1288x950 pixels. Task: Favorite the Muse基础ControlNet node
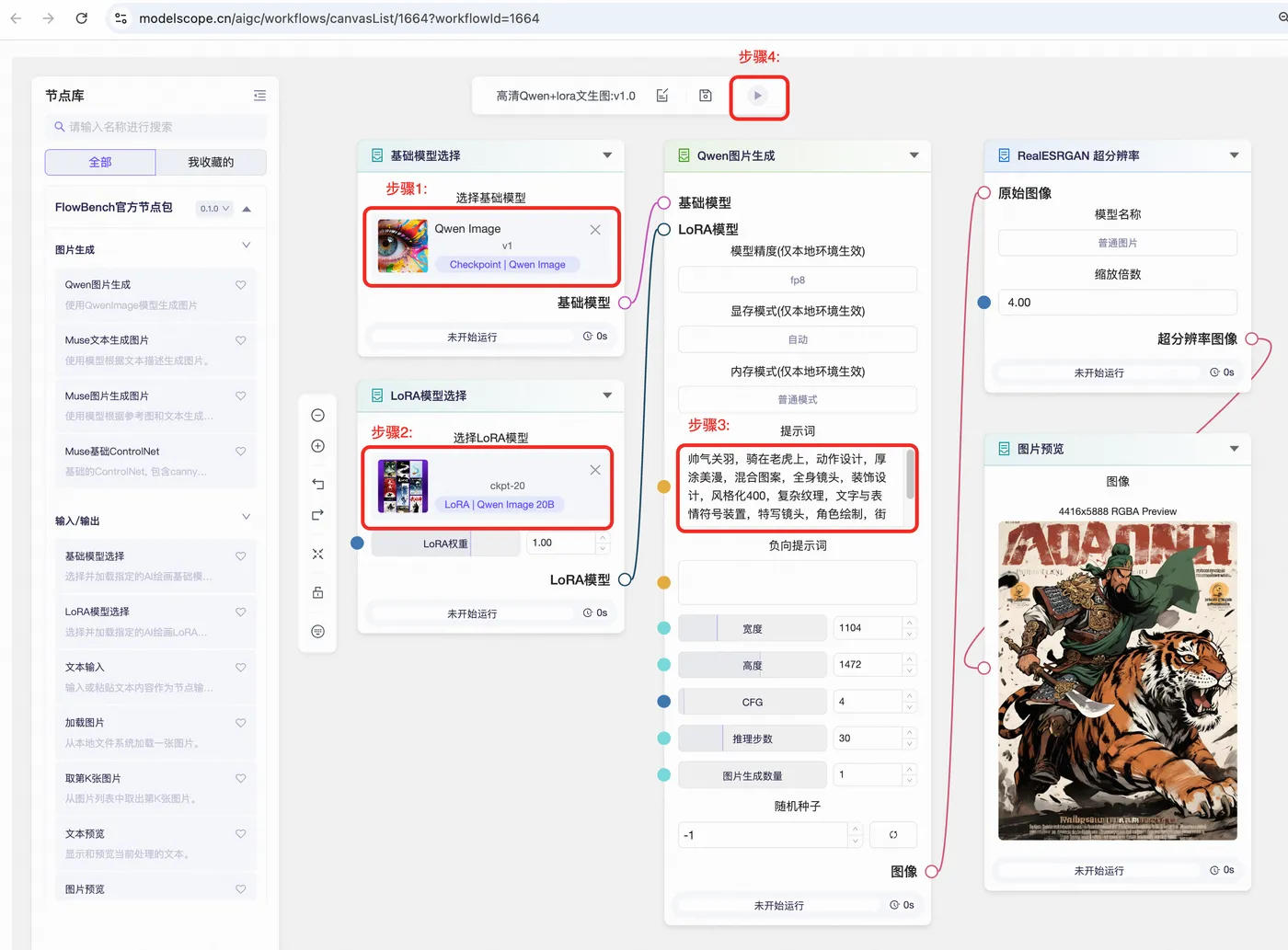click(241, 452)
